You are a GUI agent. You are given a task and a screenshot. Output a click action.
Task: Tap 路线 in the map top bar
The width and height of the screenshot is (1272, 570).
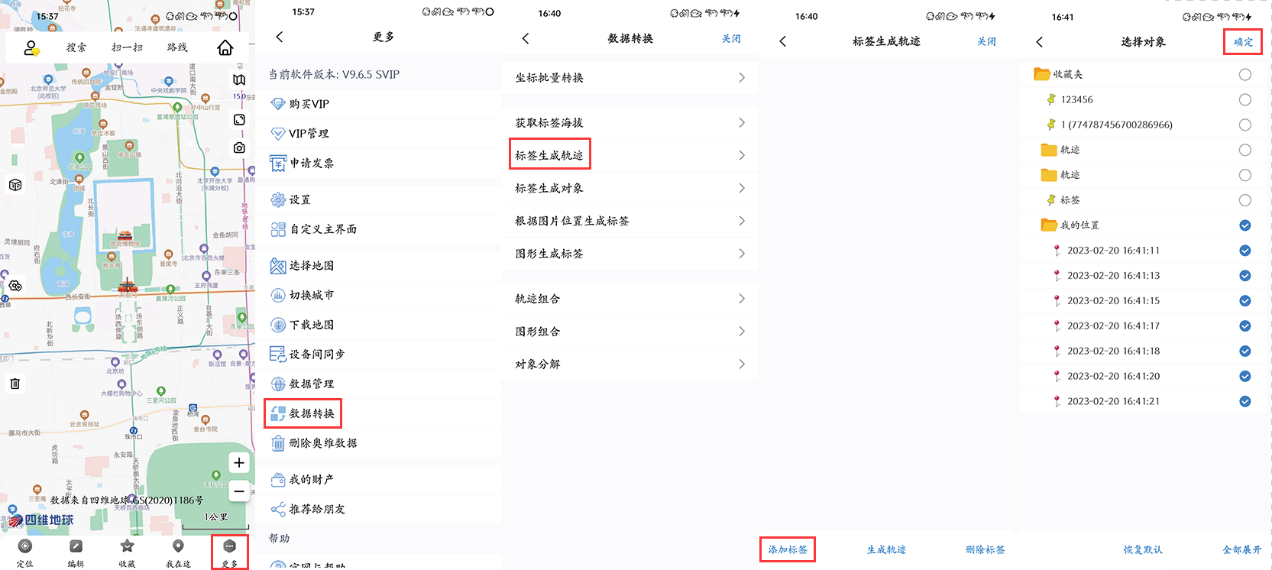point(177,47)
